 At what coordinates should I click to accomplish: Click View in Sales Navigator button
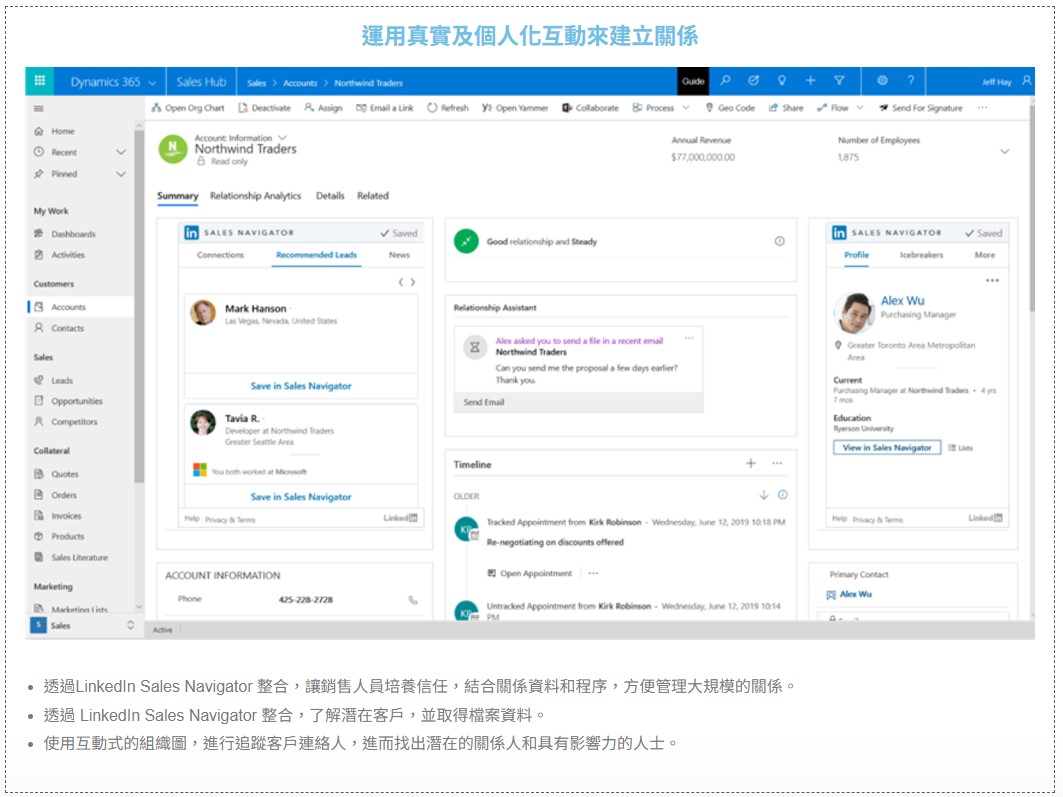887,447
